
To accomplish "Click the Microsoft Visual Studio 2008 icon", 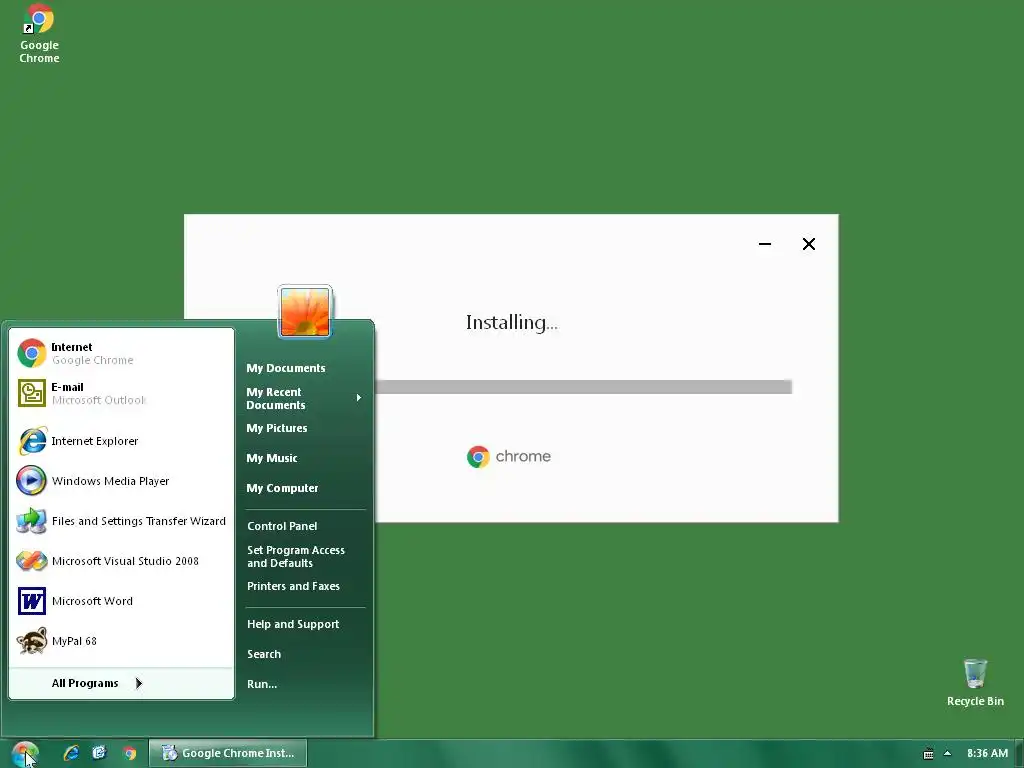I will (x=31, y=560).
